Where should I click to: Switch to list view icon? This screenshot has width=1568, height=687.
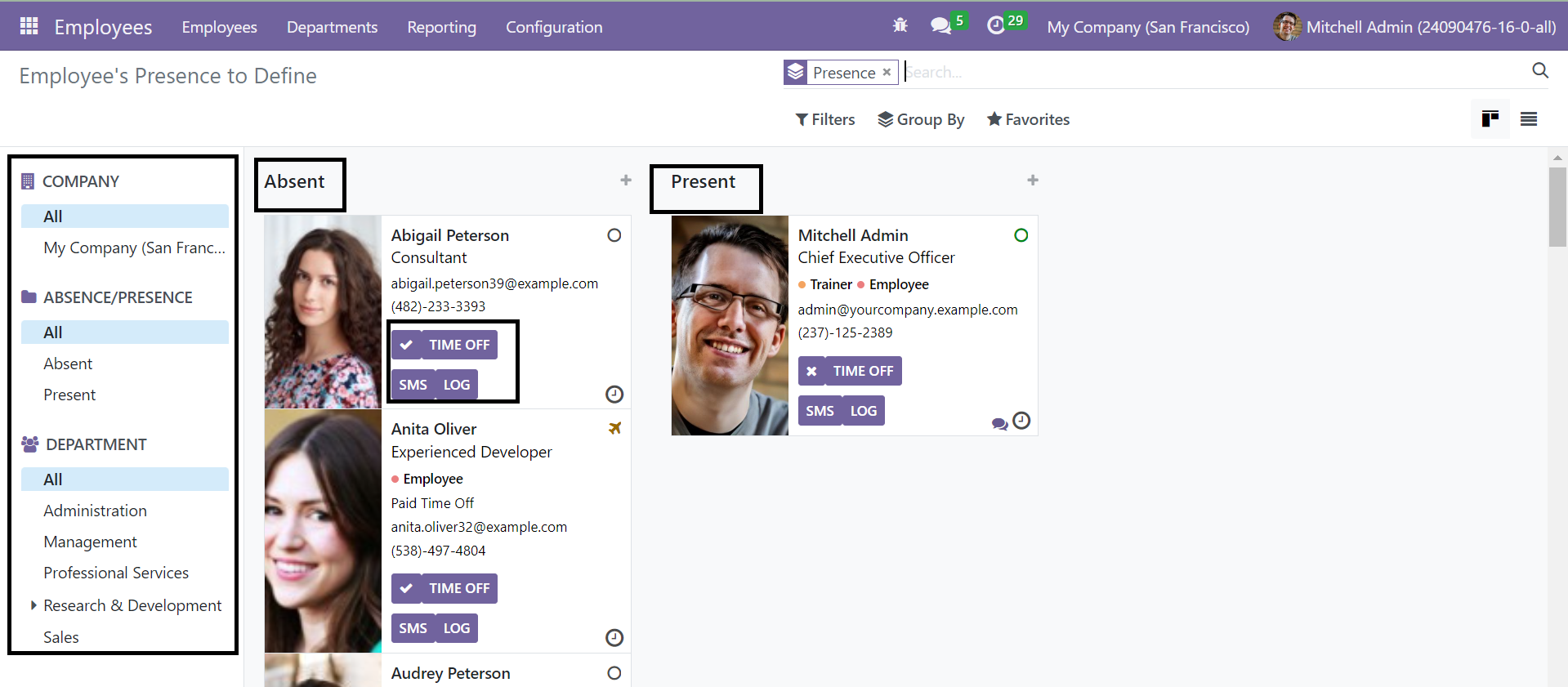click(1529, 119)
